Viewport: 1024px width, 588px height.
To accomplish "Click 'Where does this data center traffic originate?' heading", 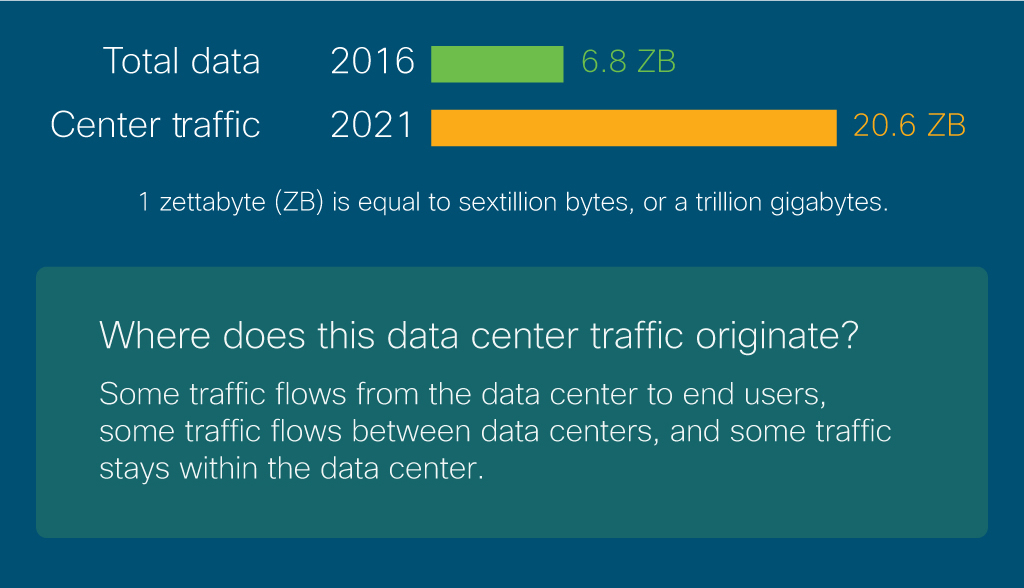I will 479,336.
